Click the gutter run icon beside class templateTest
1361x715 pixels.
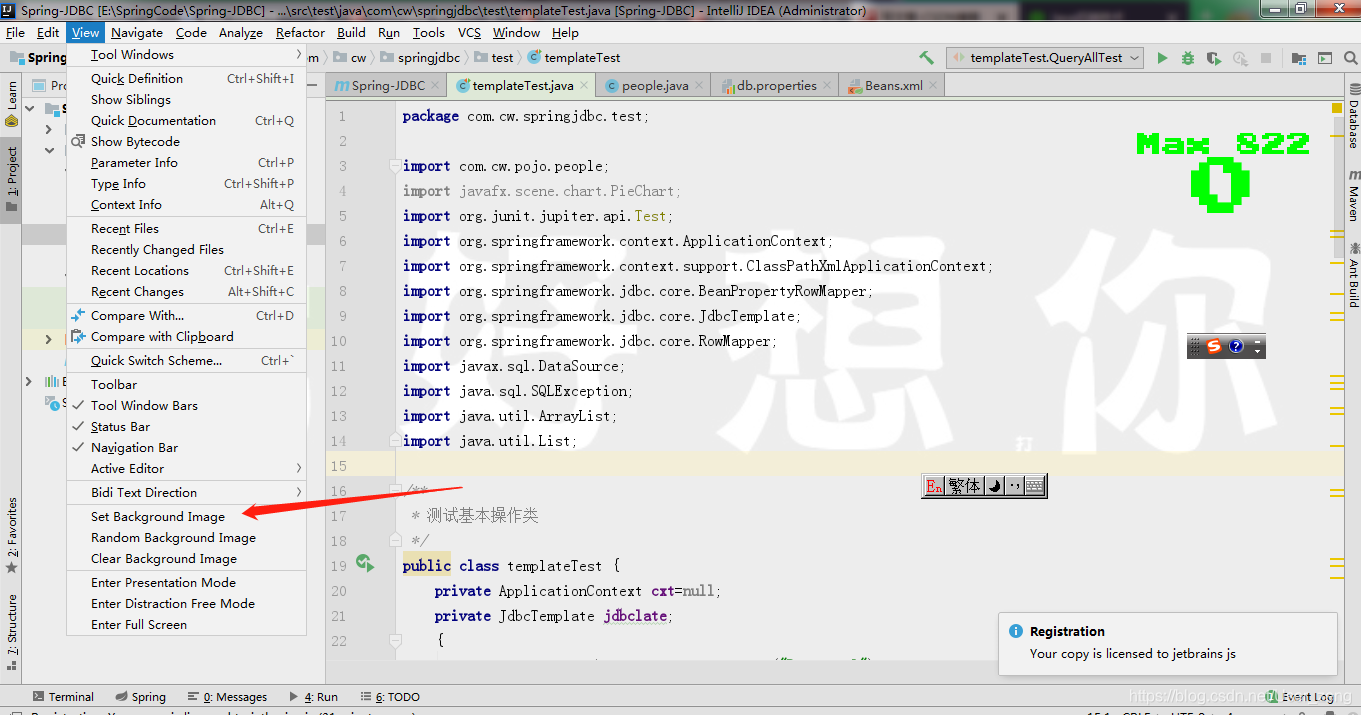pos(365,564)
